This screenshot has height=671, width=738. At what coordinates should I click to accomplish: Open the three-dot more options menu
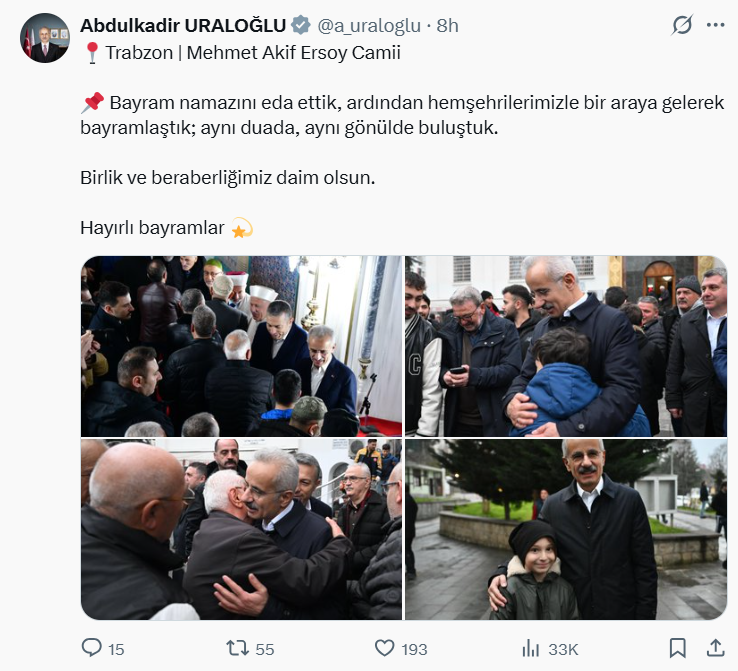coord(715,25)
